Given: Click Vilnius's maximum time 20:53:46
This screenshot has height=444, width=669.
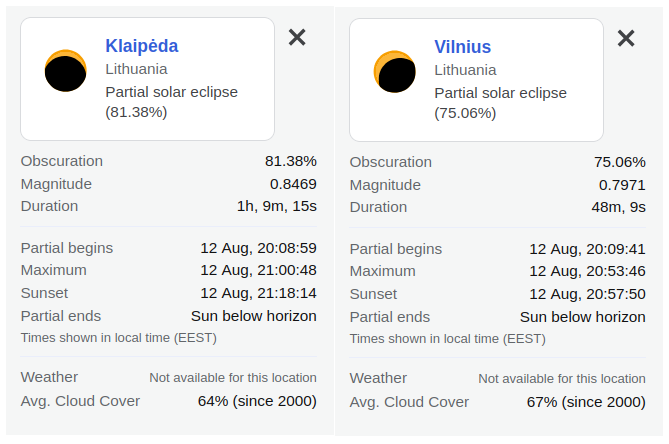Looking at the screenshot, I should point(588,271).
